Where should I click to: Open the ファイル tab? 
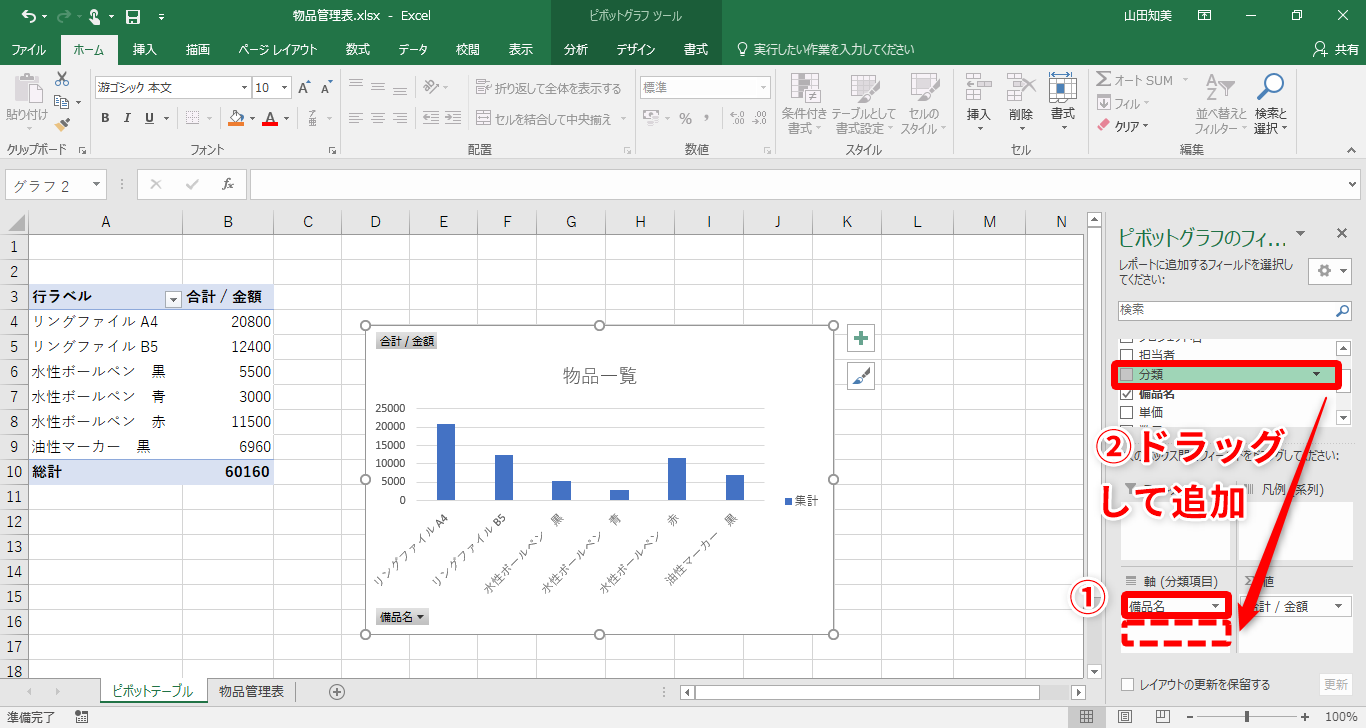(x=28, y=49)
